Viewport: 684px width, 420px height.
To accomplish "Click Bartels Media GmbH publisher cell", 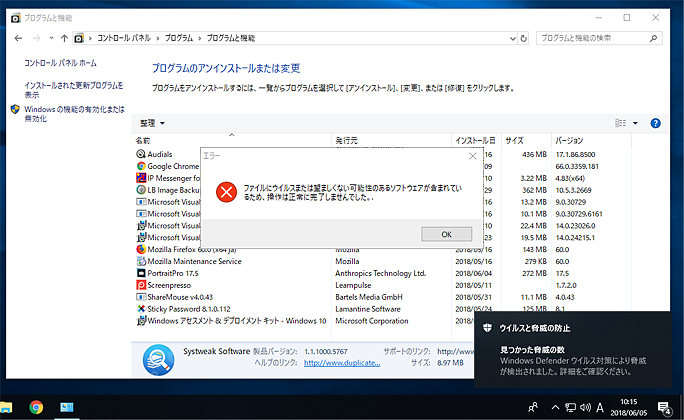I will 369,297.
